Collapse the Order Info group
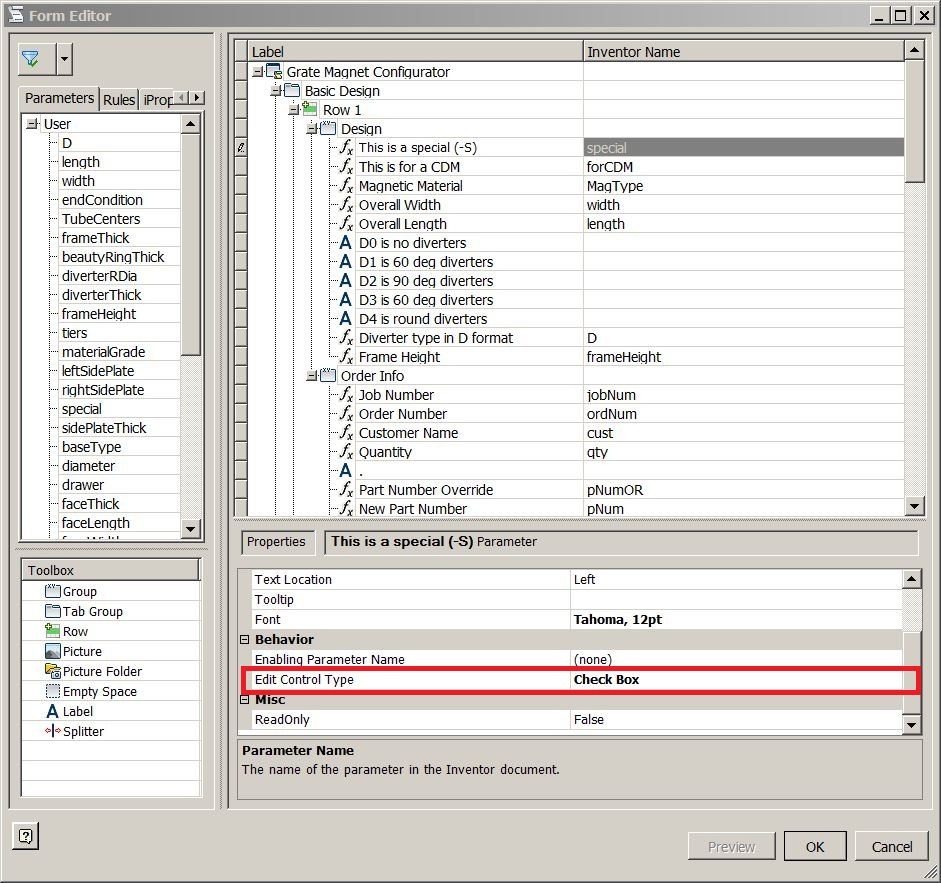This screenshot has width=941, height=883. pyautogui.click(x=311, y=376)
